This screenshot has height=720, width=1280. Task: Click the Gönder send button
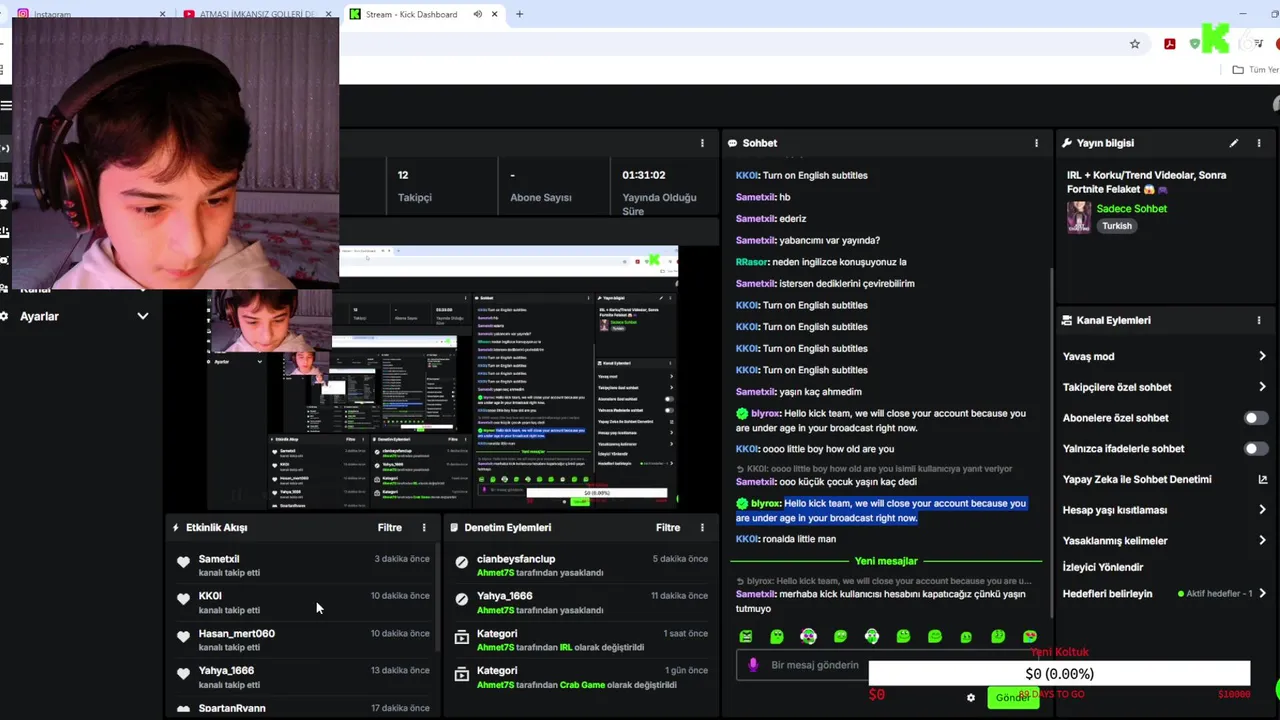(x=1012, y=698)
